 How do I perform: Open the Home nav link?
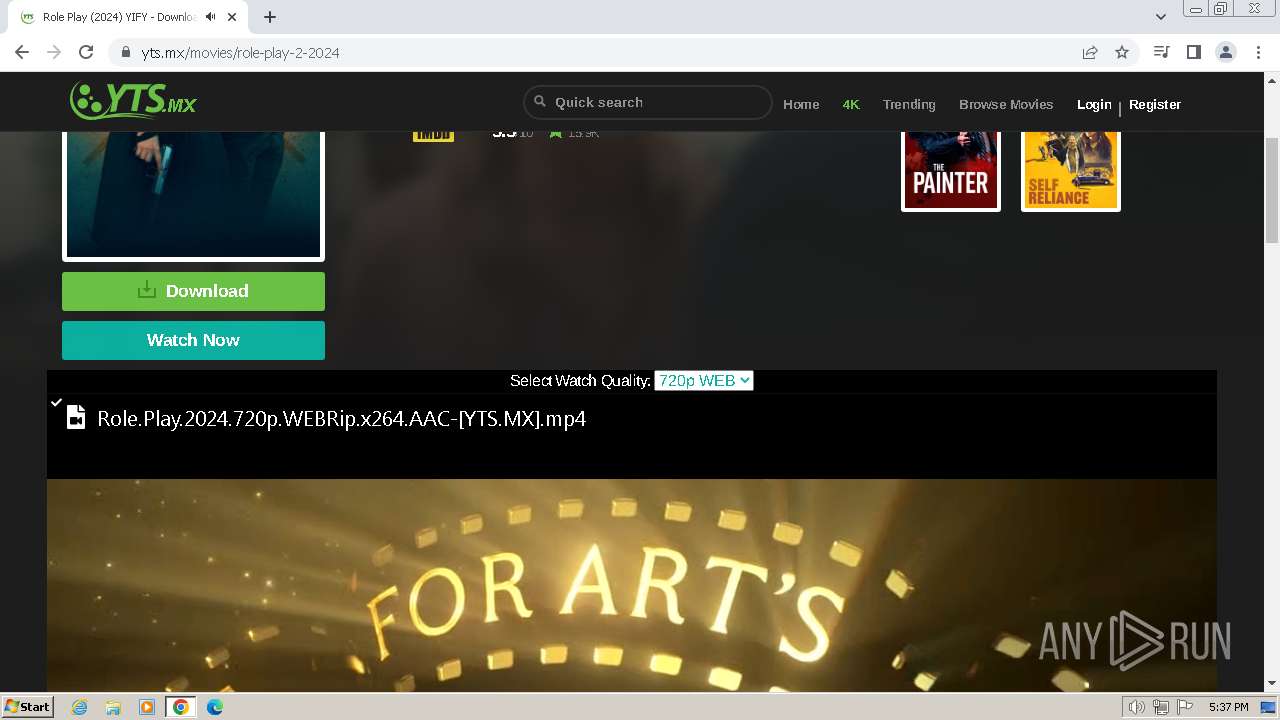(801, 104)
